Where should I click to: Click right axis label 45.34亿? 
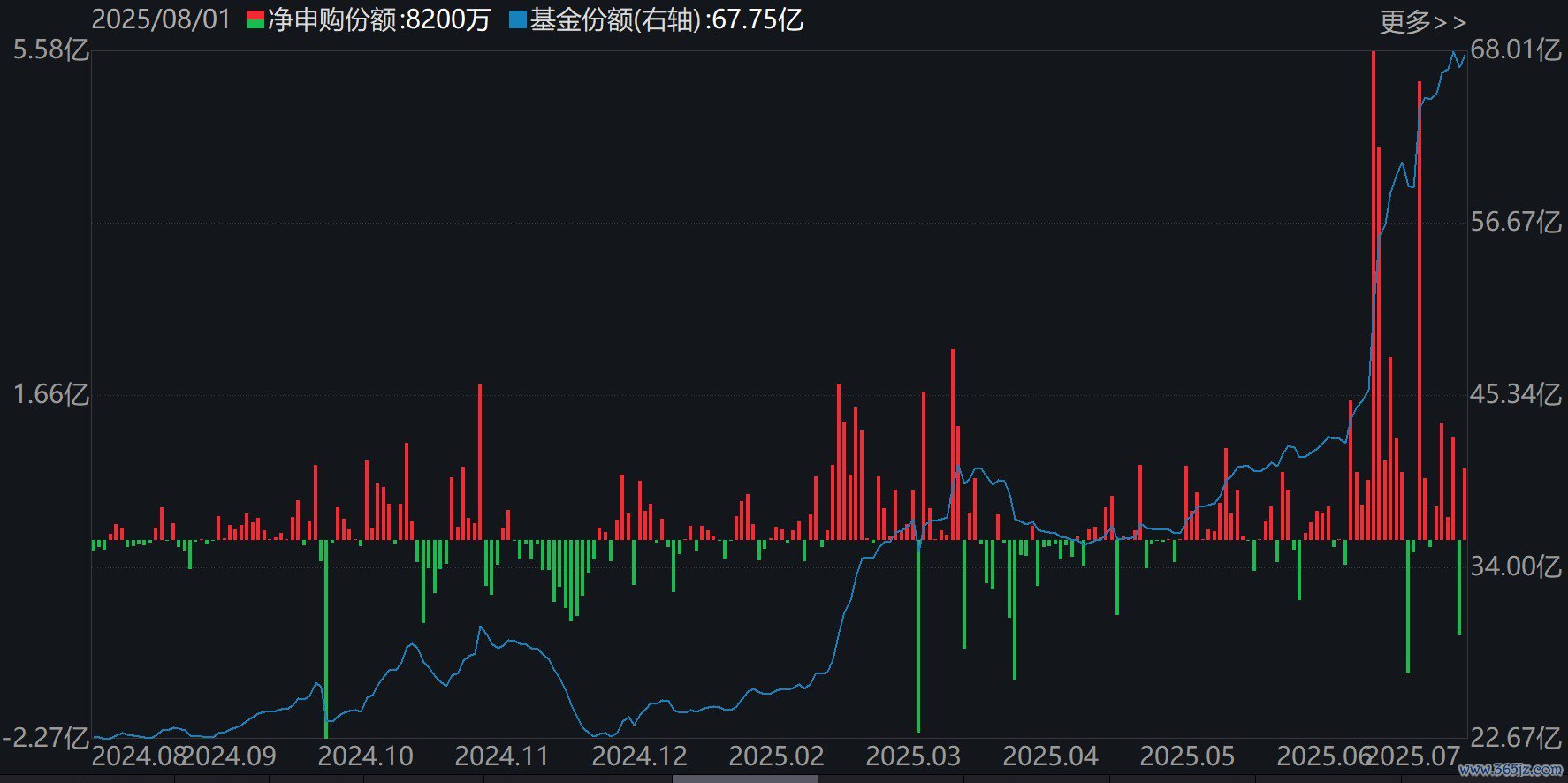point(1516,394)
